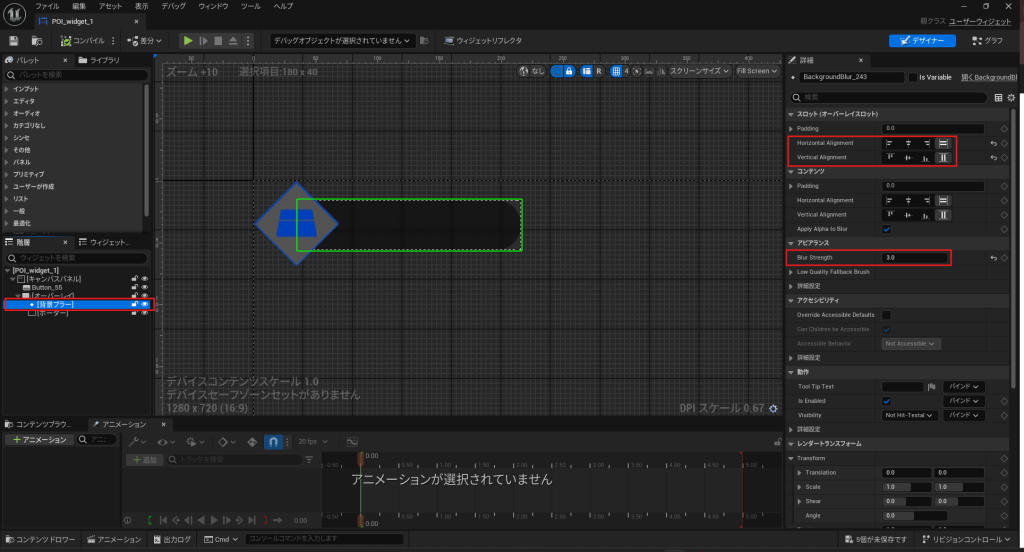Viewport: 1024px width, 552px height.
Task: Switch to the ライブラリ (Library) tab
Action: click(103, 61)
